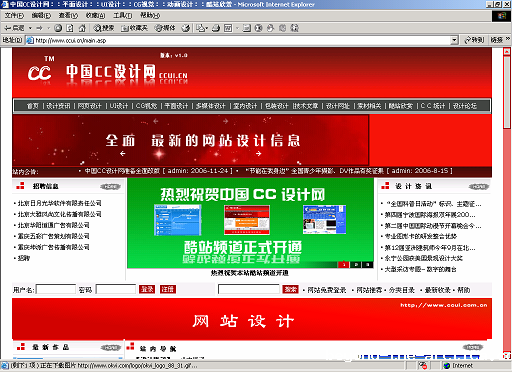The height and width of the screenshot is (372, 512).
Task: Click the Discuss toolbar icon
Action: 247,28
